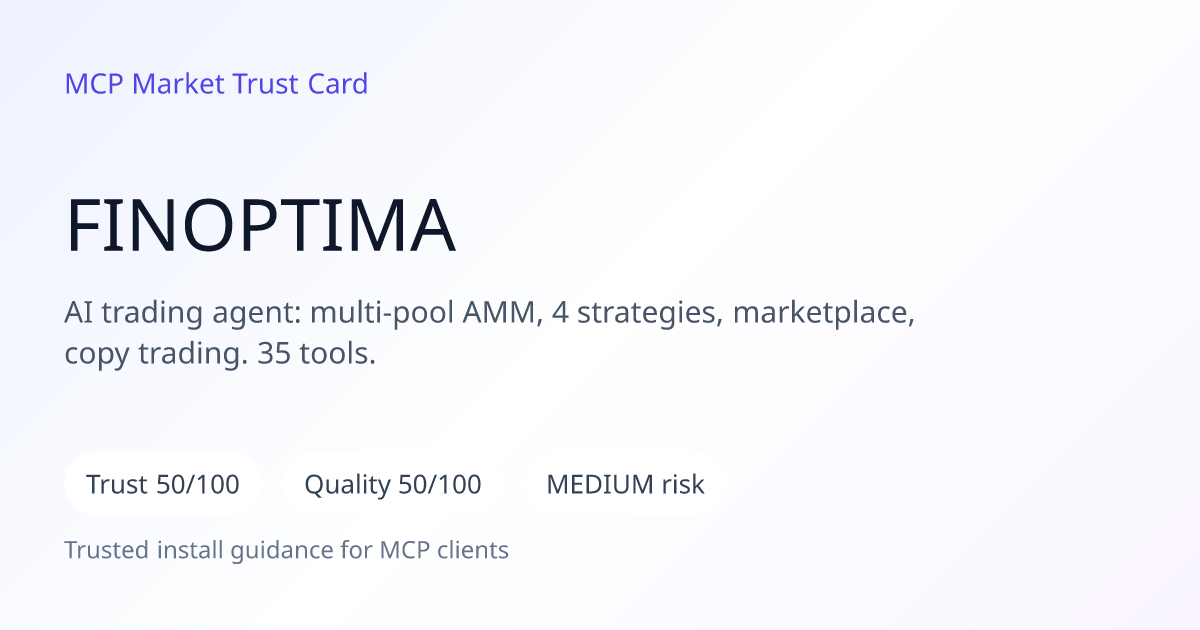
Task: Click the word 'Quality' in the score pill
Action: click(347, 486)
